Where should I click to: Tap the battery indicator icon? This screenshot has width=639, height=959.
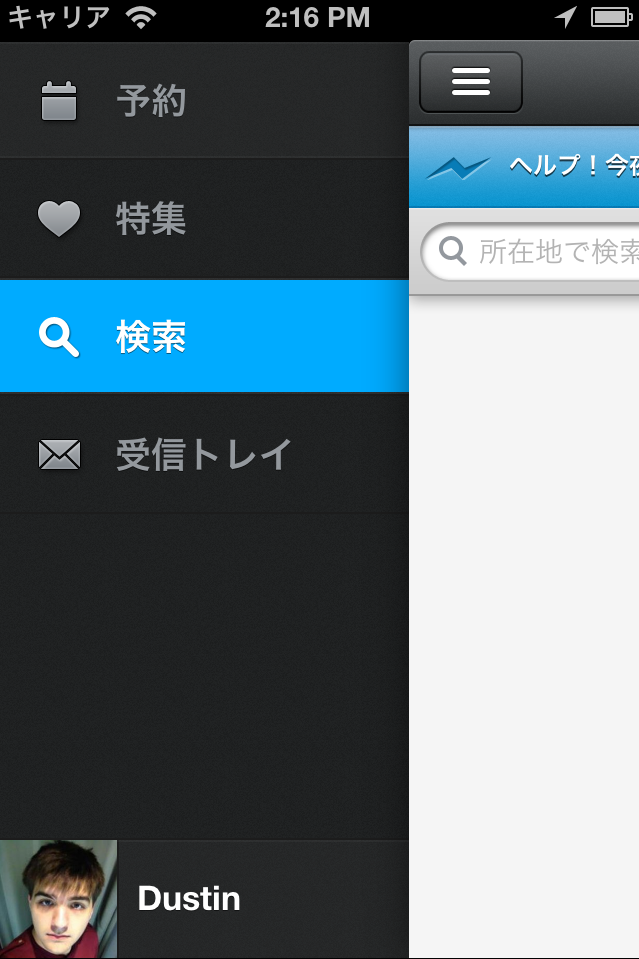pos(611,17)
